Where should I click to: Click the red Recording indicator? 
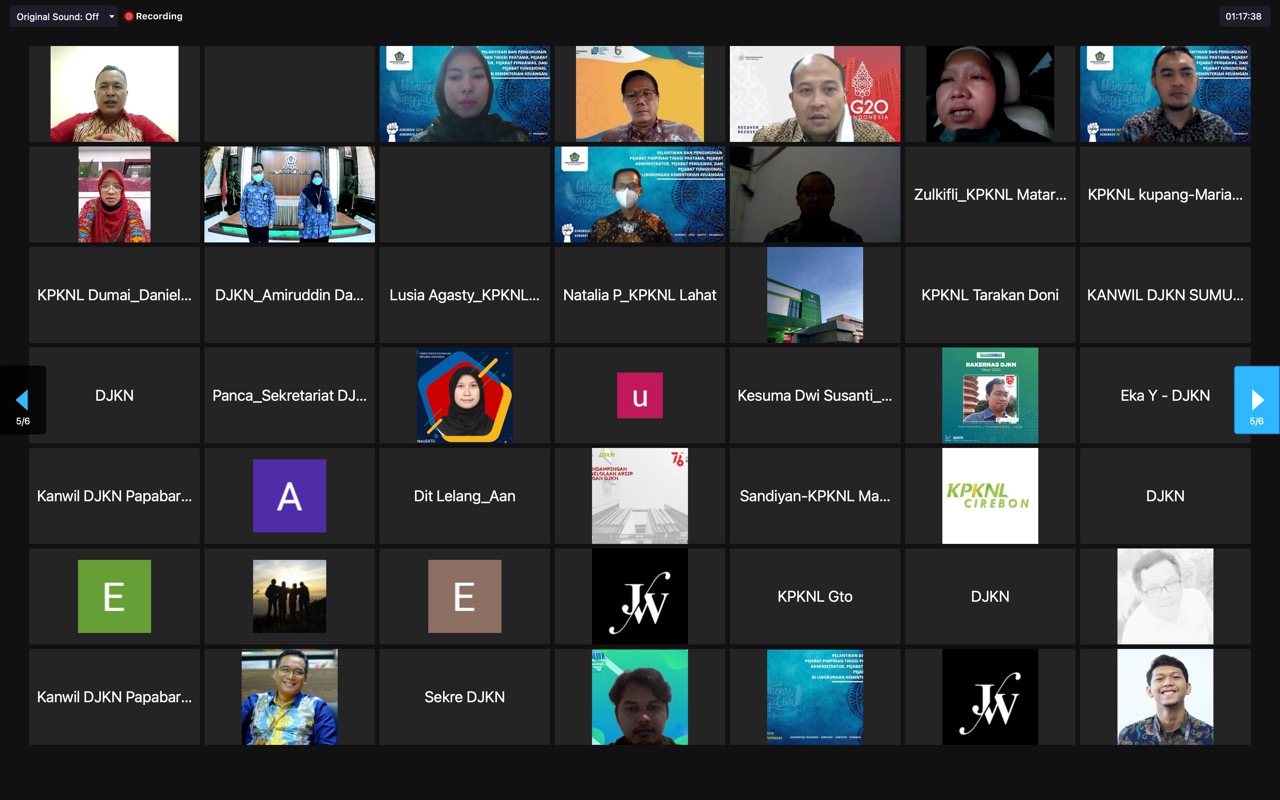coord(153,17)
